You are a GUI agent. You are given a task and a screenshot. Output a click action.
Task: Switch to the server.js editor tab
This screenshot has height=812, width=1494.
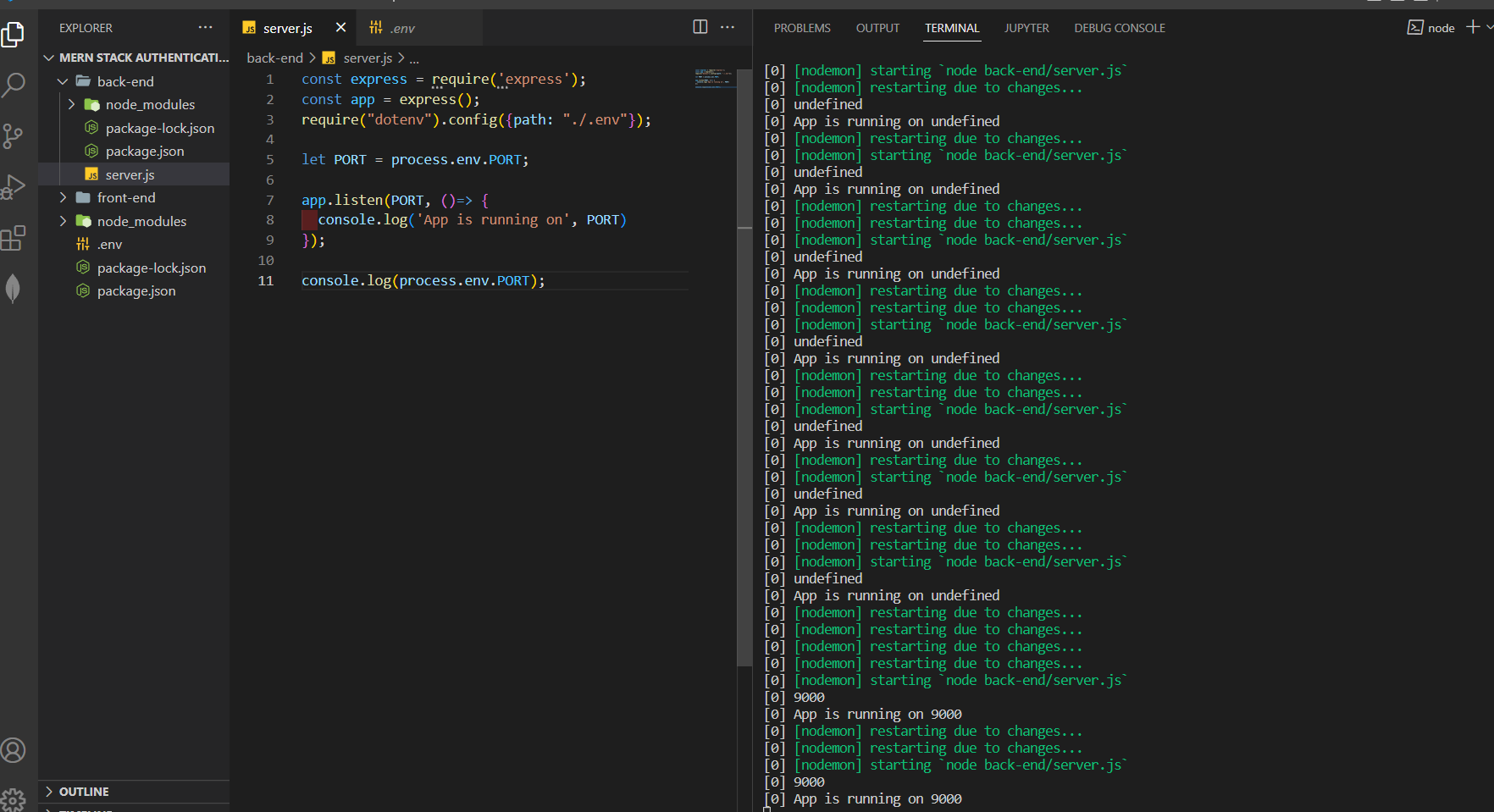pos(287,28)
